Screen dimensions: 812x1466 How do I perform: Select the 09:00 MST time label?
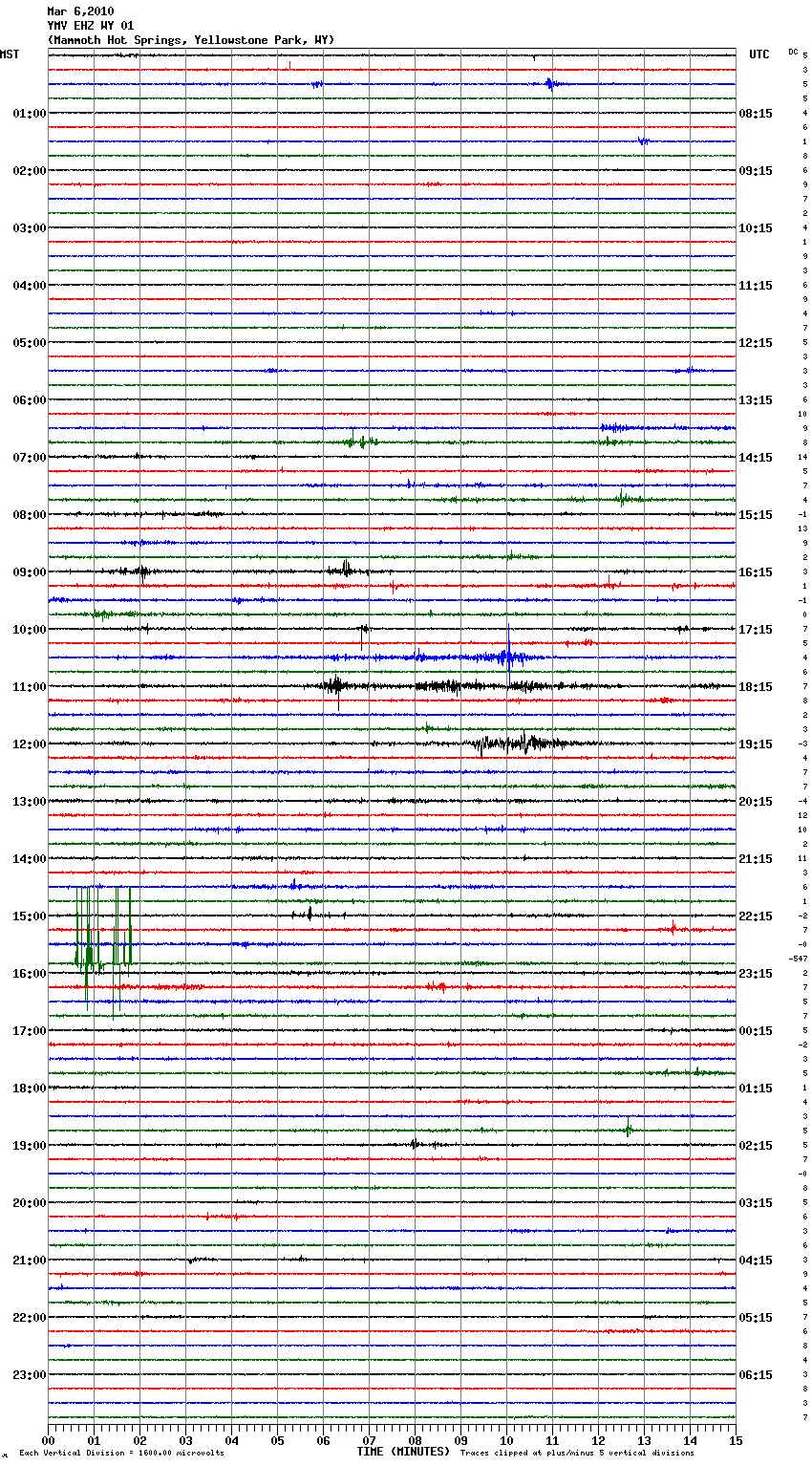(30, 572)
